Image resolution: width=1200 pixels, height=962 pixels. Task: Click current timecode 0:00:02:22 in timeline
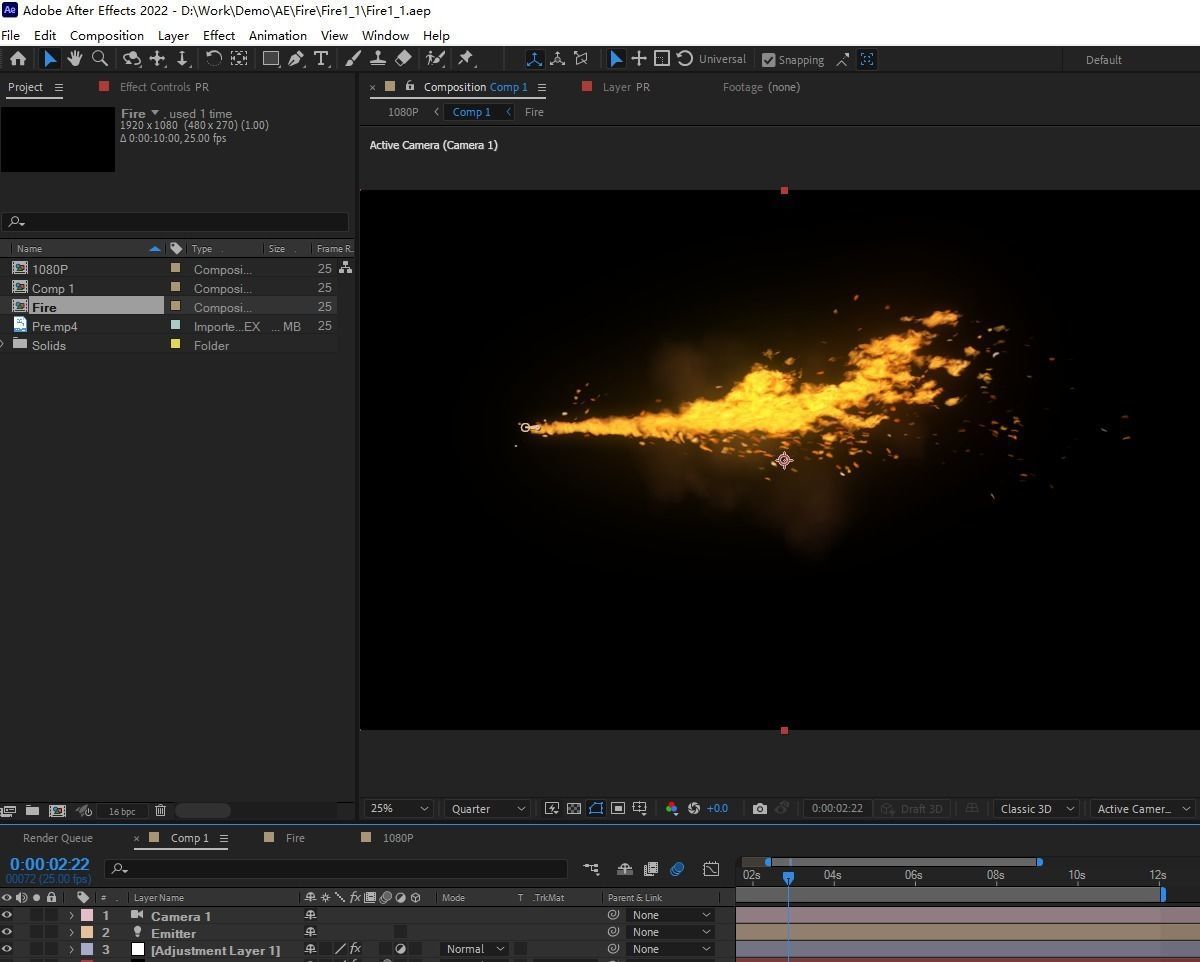click(x=50, y=864)
